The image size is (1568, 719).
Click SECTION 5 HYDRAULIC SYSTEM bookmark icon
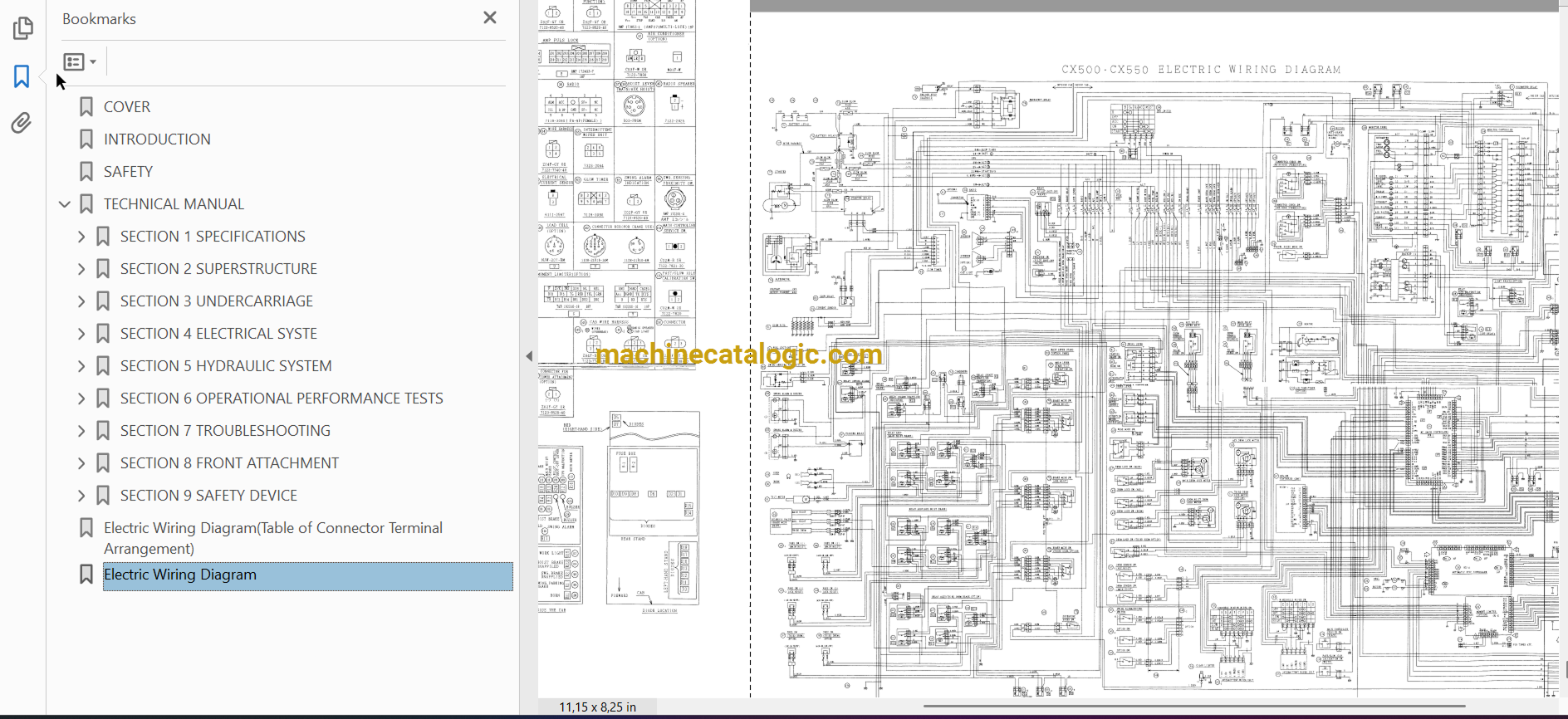pos(103,366)
